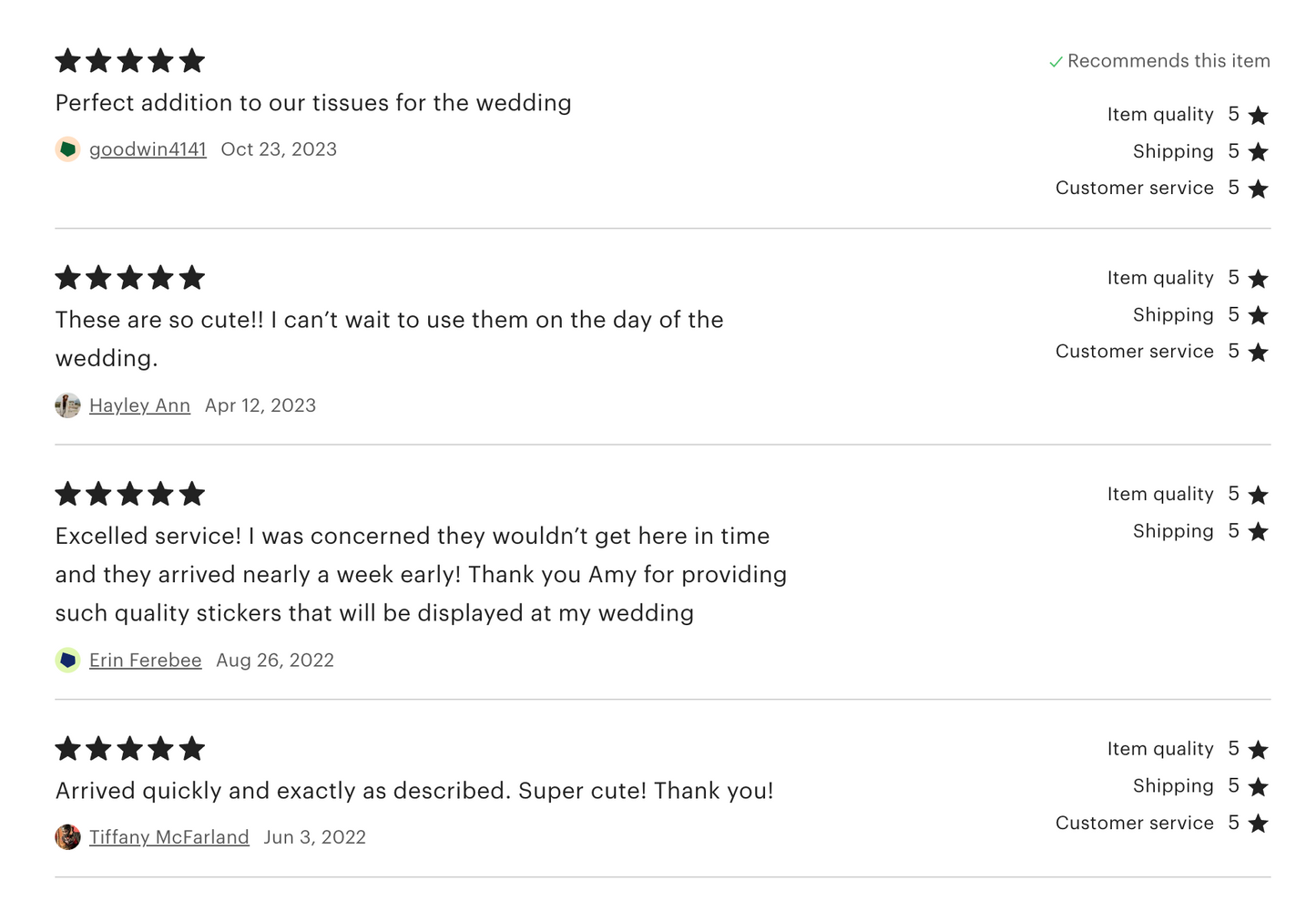Screen dimensions: 1316x922
Task: Click star rating on Tiffany McFarland's review
Action: pos(129,749)
